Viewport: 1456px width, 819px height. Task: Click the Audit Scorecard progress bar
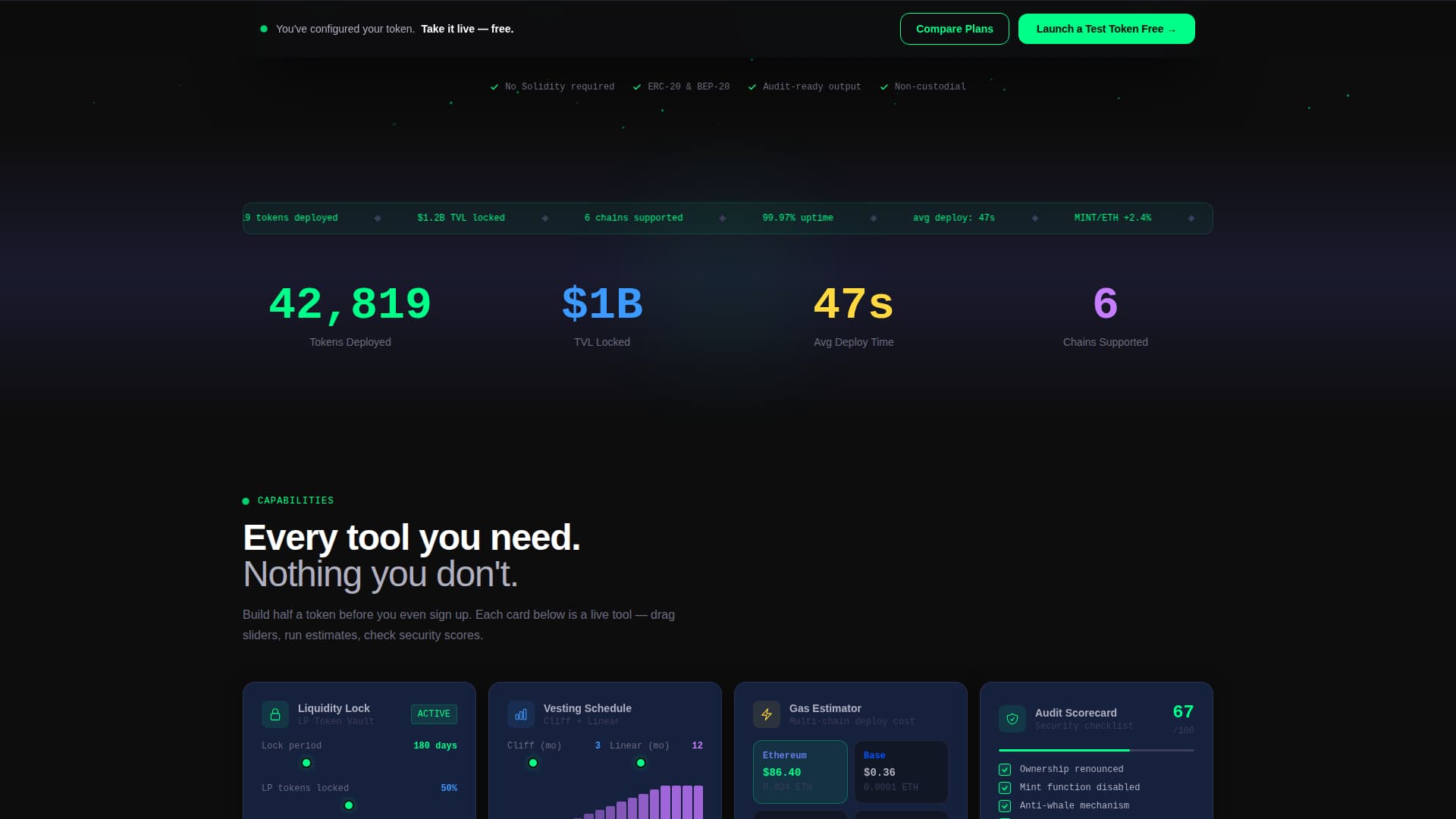click(1097, 750)
